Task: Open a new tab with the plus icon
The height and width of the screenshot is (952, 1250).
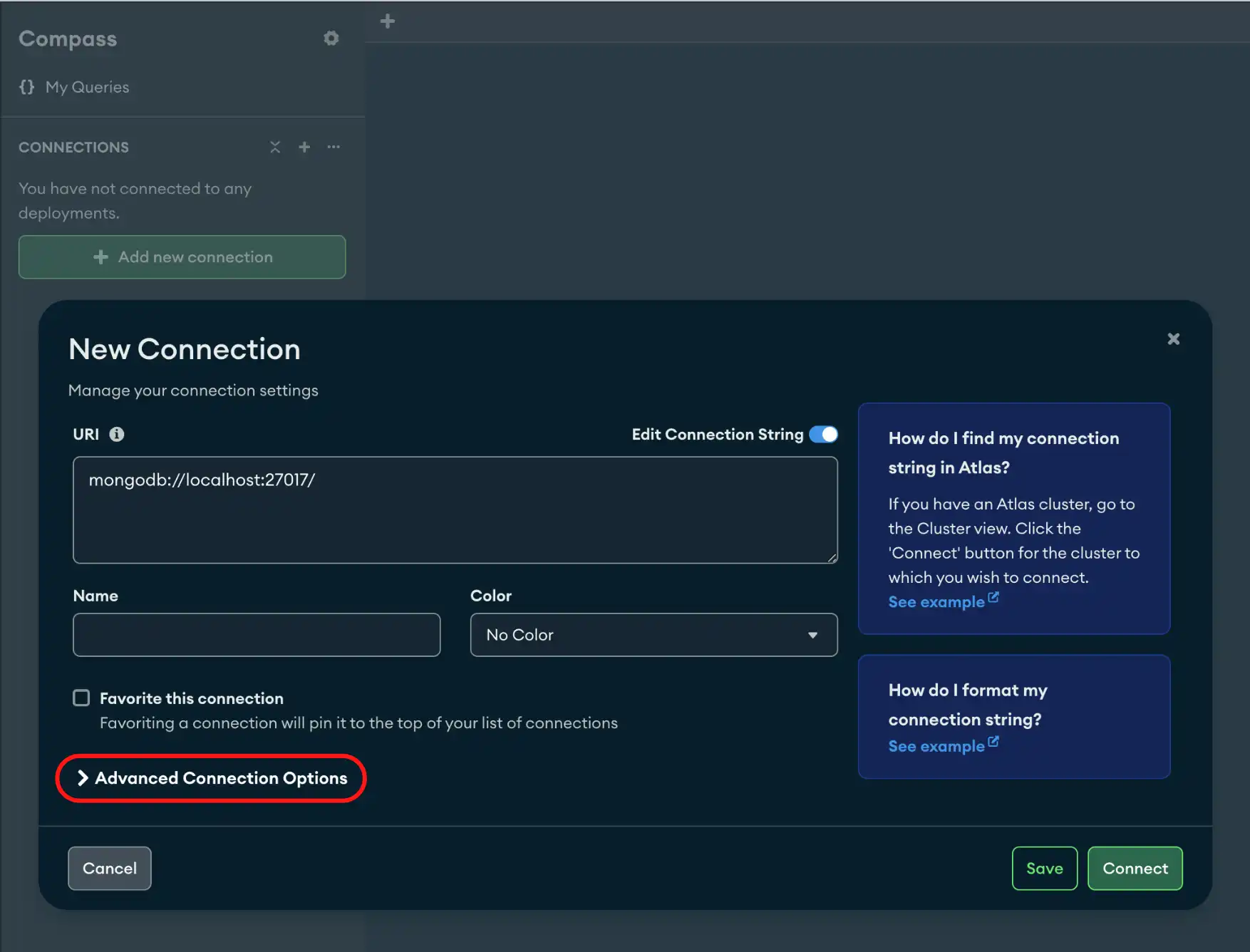Action: pos(387,21)
